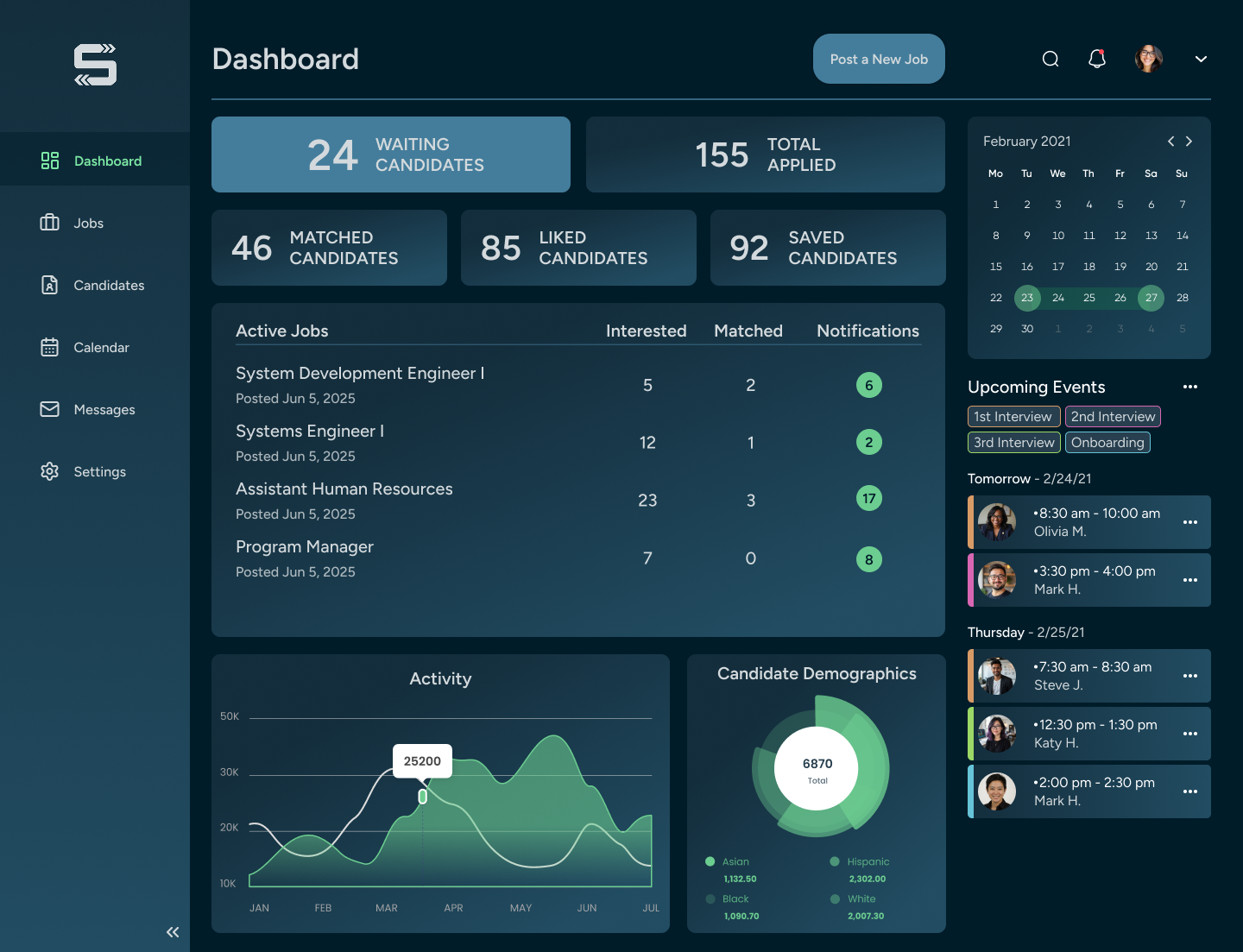Click the Activity chart data point marker
The image size is (1243, 952).
point(423,797)
